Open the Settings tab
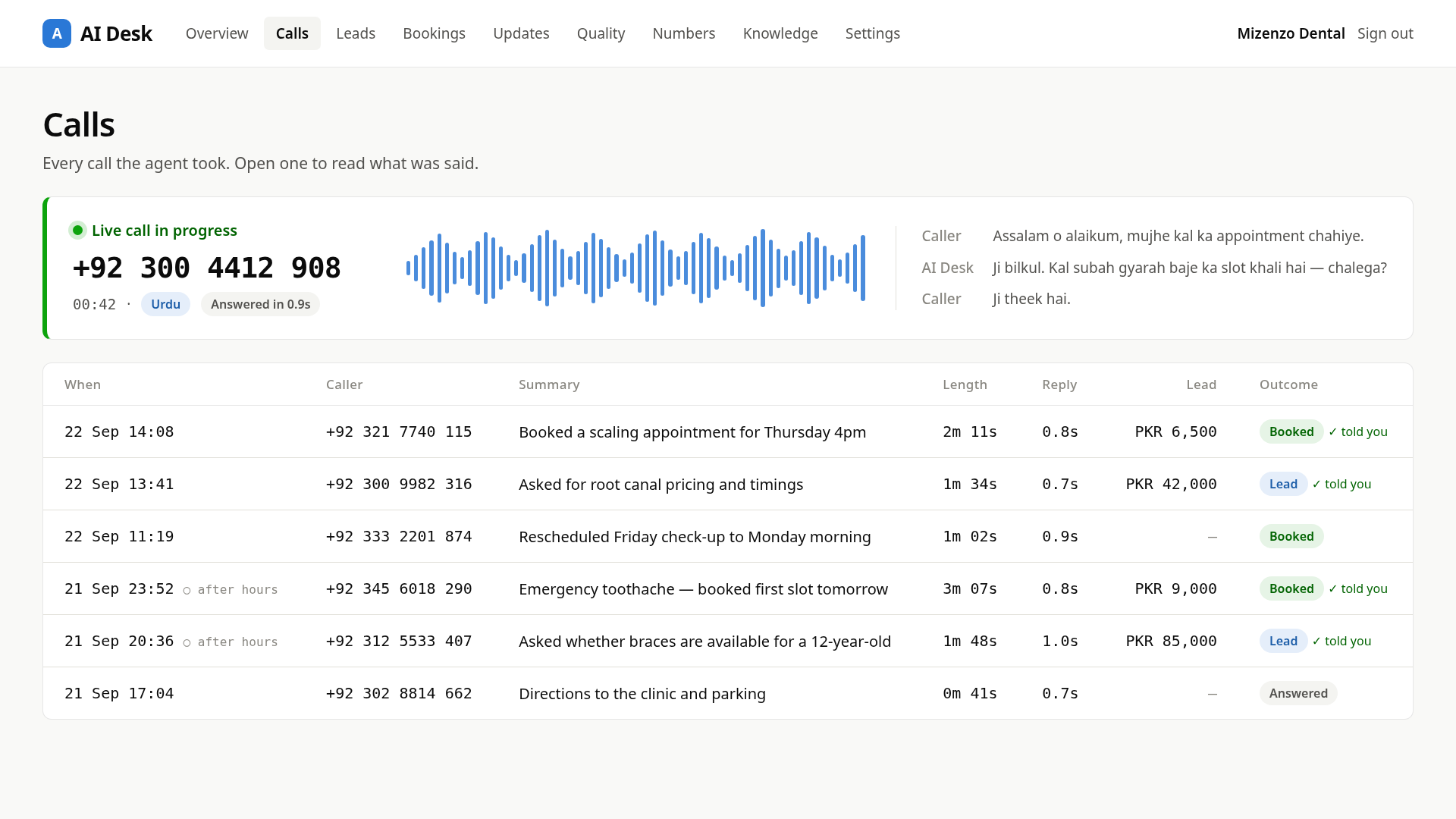 pos(873,33)
